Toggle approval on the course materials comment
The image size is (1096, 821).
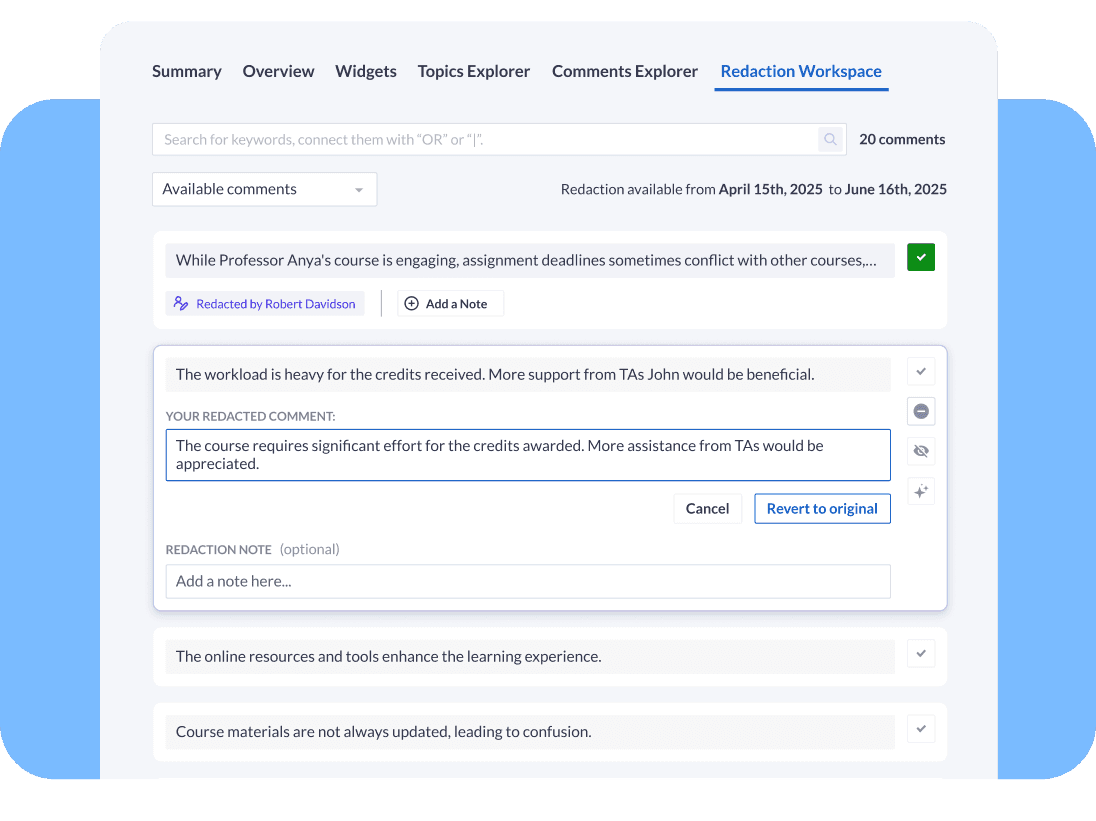921,728
